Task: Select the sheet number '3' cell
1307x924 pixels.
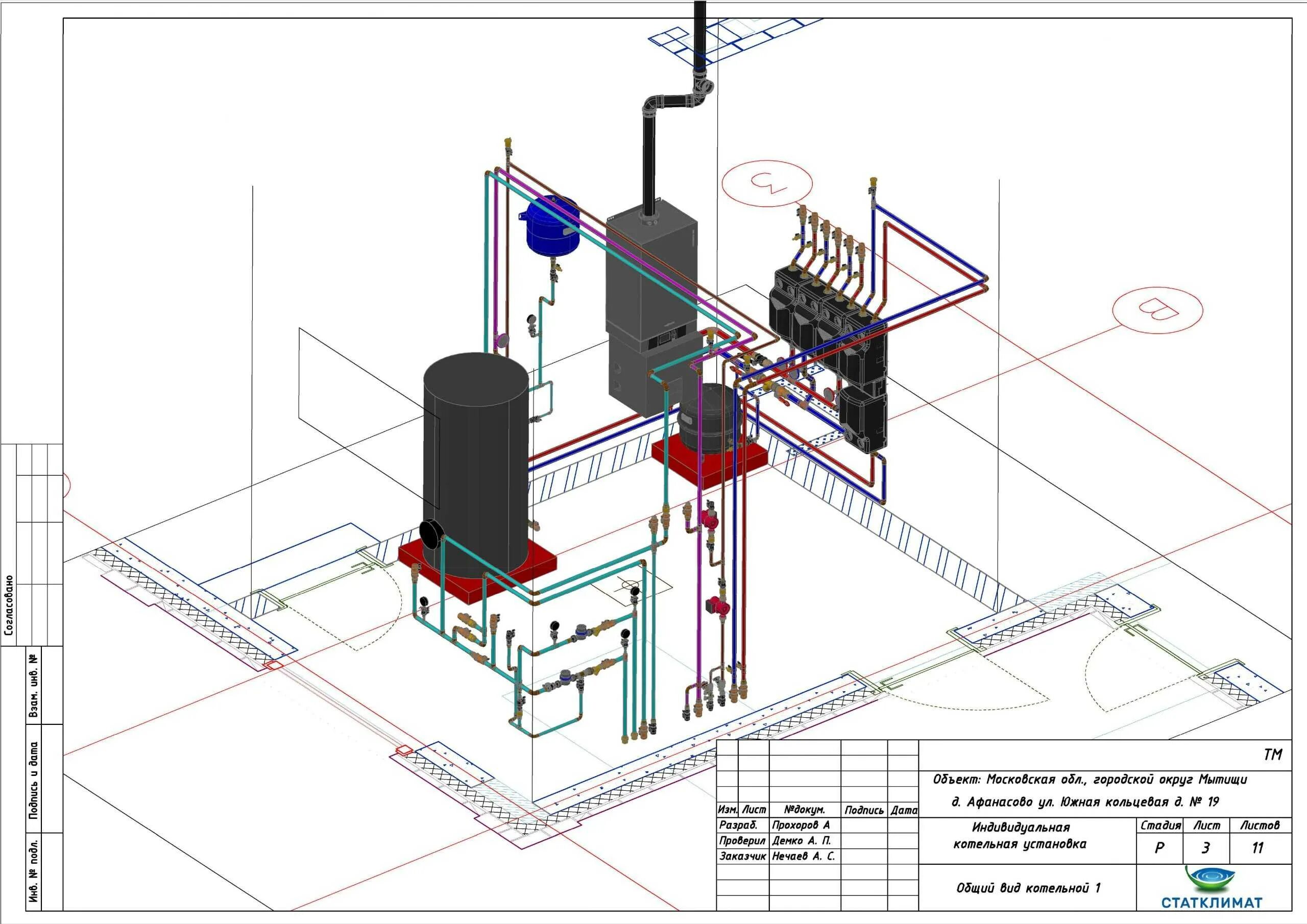Action: click(1205, 848)
